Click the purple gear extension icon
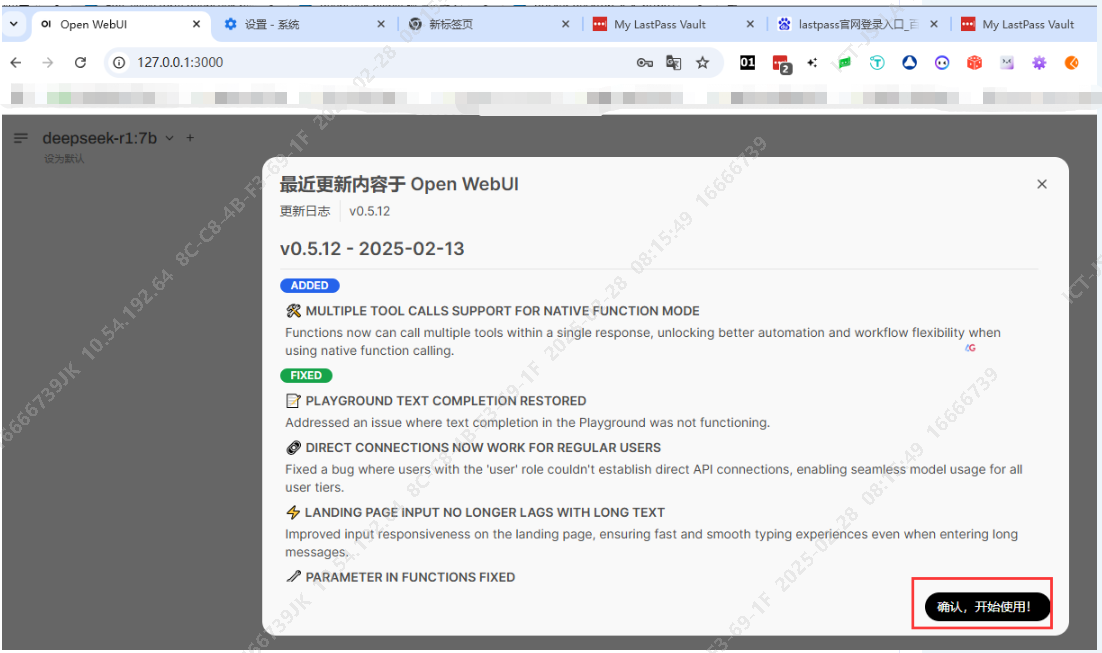Image resolution: width=1102 pixels, height=653 pixels. pos(1039,63)
